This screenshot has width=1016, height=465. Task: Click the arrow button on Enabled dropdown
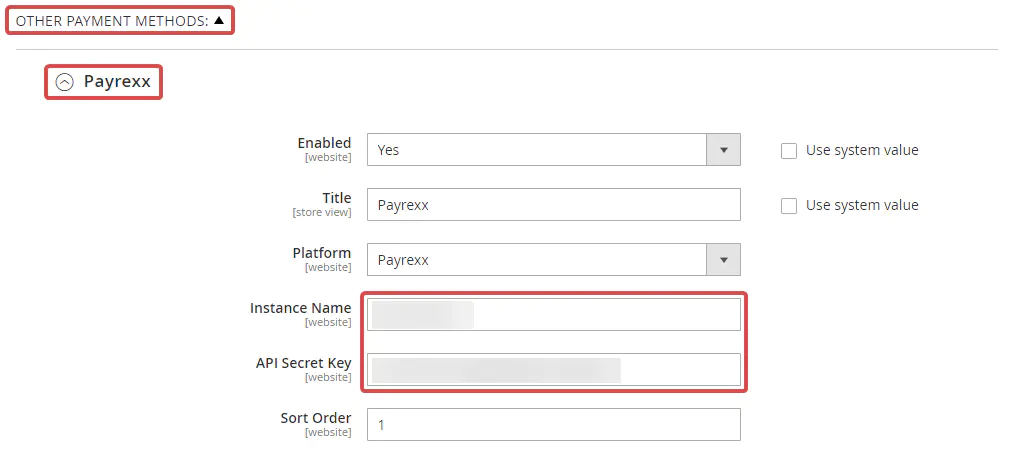[x=723, y=150]
